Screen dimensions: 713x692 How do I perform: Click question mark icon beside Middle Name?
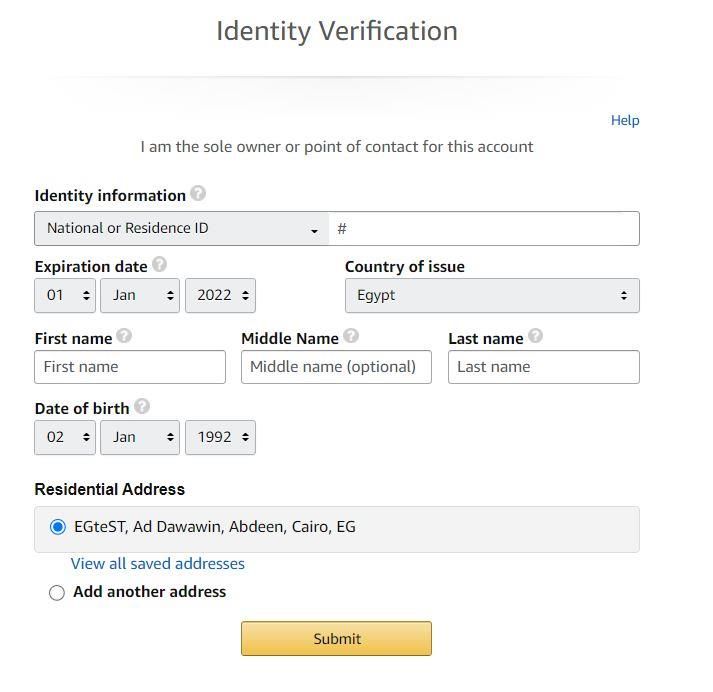point(351,336)
